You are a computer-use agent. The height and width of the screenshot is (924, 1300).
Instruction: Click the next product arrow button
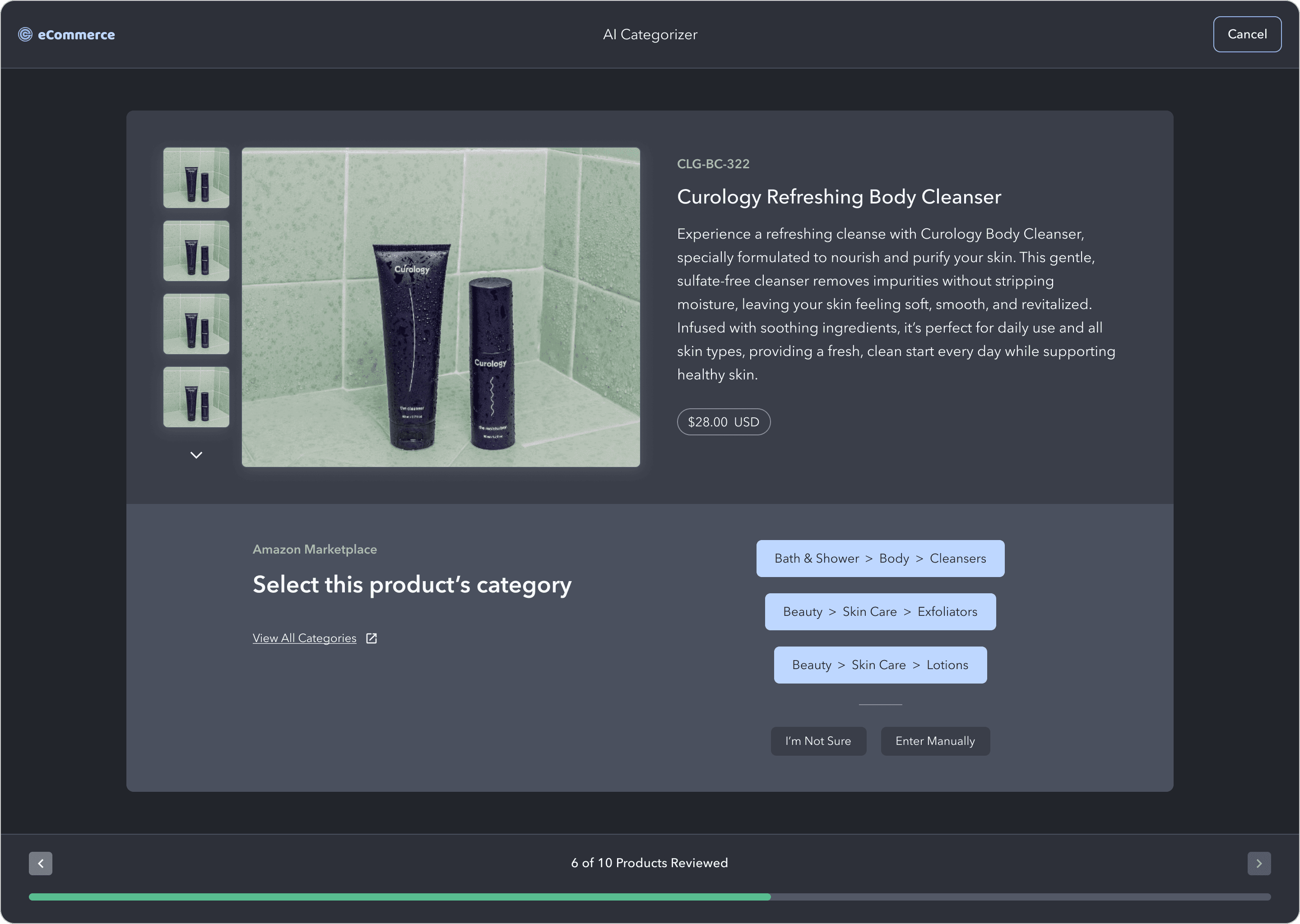pyautogui.click(x=1258, y=863)
